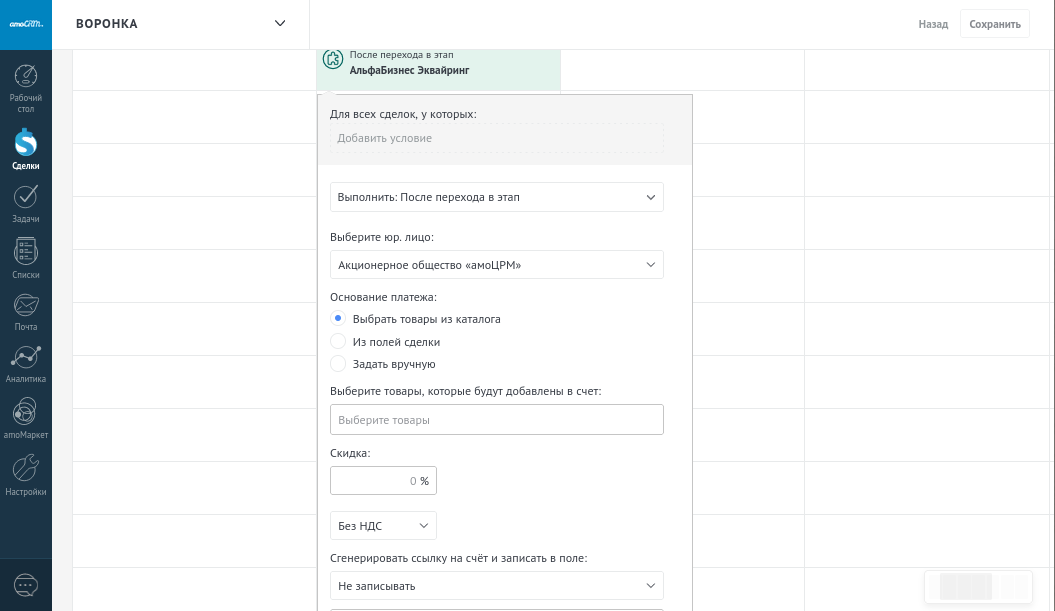Open the Списки lists icon

point(26,252)
